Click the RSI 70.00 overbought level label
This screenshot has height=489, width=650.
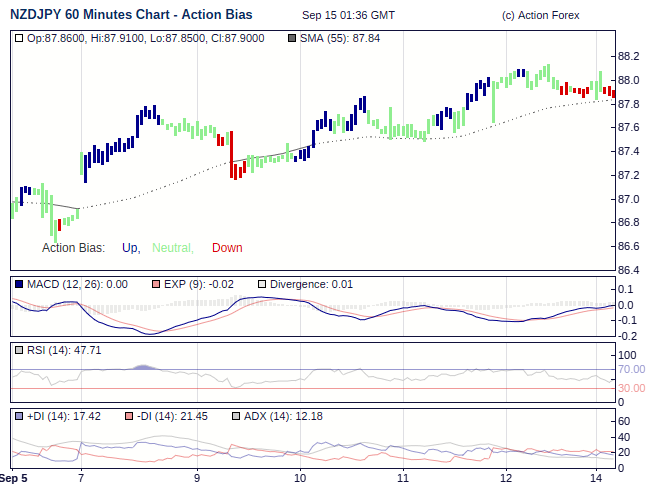click(631, 370)
